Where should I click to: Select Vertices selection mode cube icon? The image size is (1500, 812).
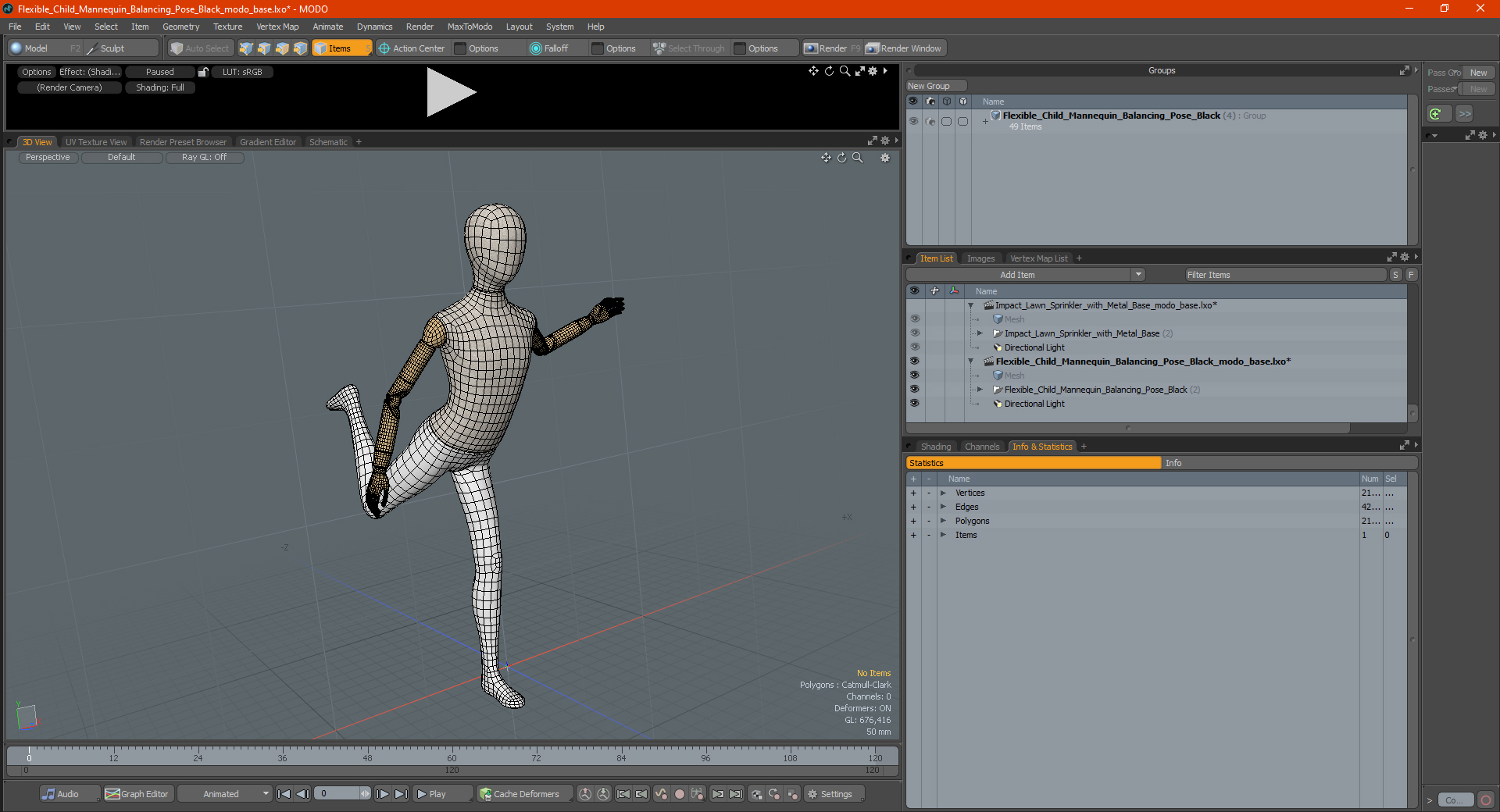point(246,48)
